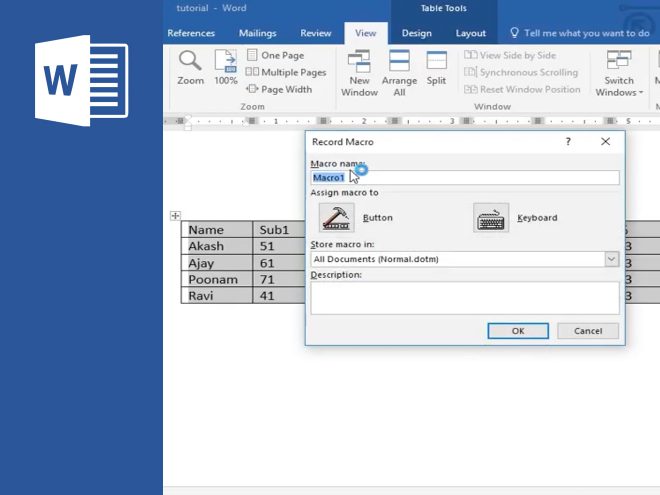Click the 100% zoom icon
Image resolution: width=660 pixels, height=495 pixels.
[226, 62]
